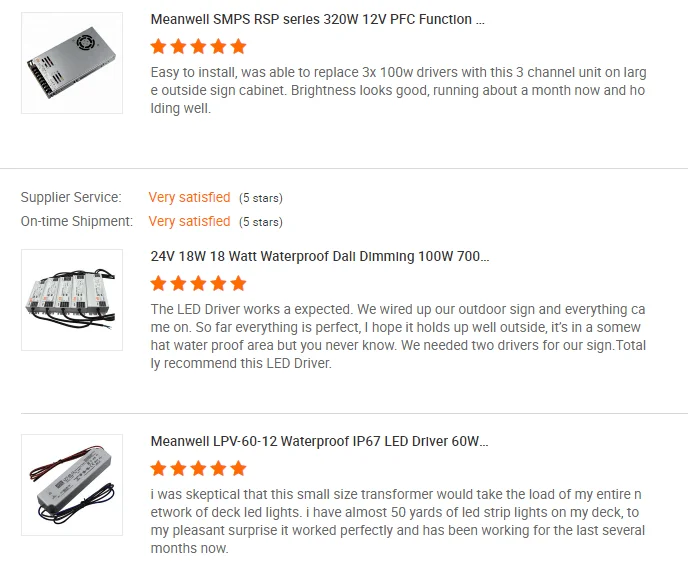Click fourth star of 24V 18W review
Screen dimensions: 688x585
(x=218, y=283)
